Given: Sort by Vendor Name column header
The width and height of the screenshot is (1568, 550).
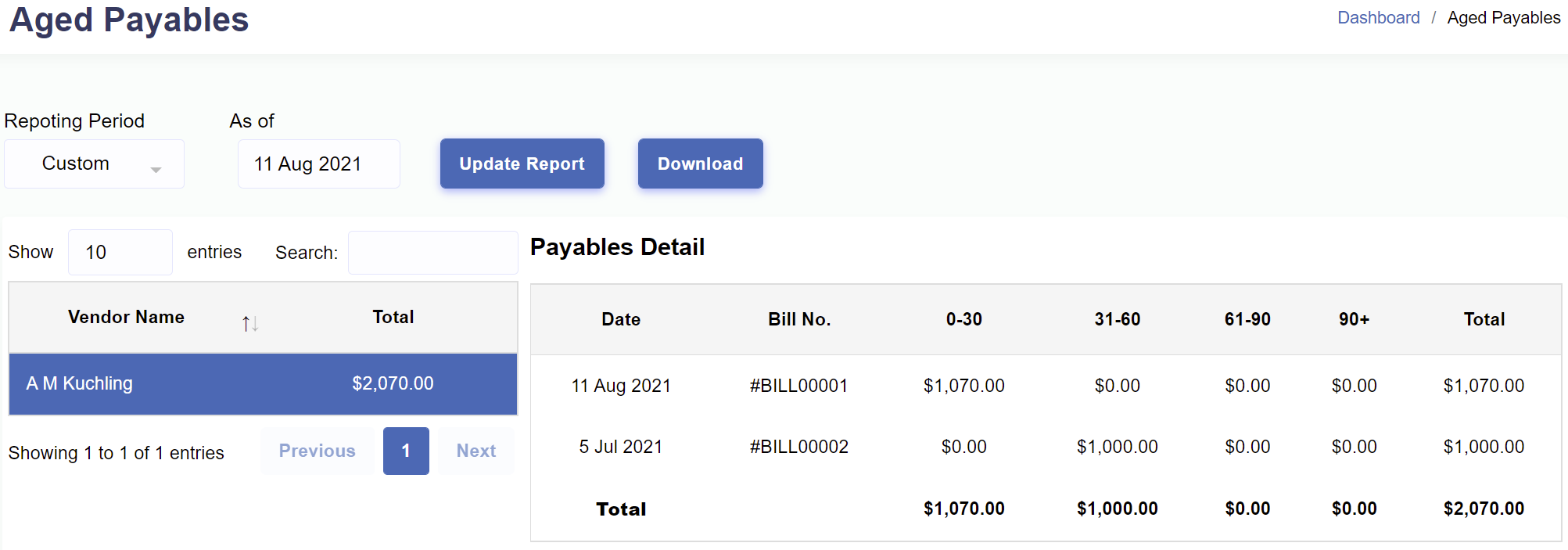Looking at the screenshot, I should (126, 317).
